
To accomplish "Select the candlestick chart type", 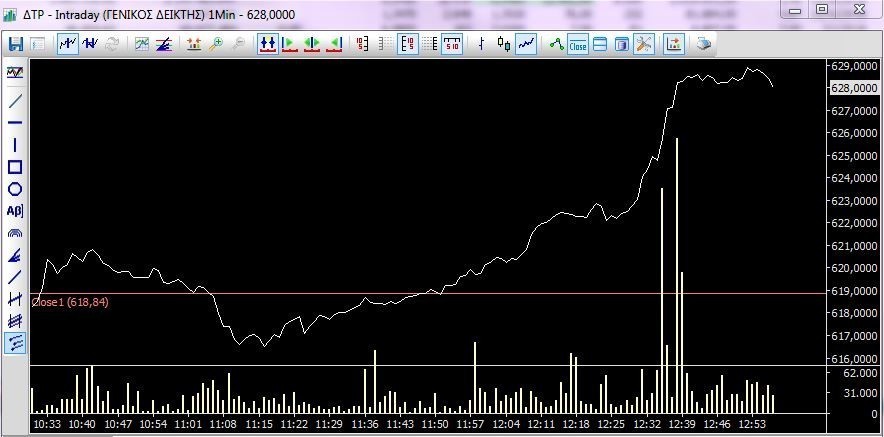I will tap(503, 44).
